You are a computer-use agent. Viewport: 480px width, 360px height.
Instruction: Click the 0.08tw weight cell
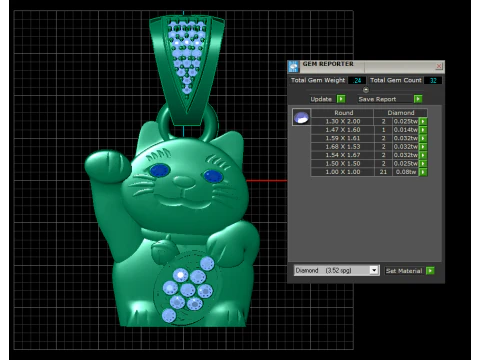(x=406, y=172)
